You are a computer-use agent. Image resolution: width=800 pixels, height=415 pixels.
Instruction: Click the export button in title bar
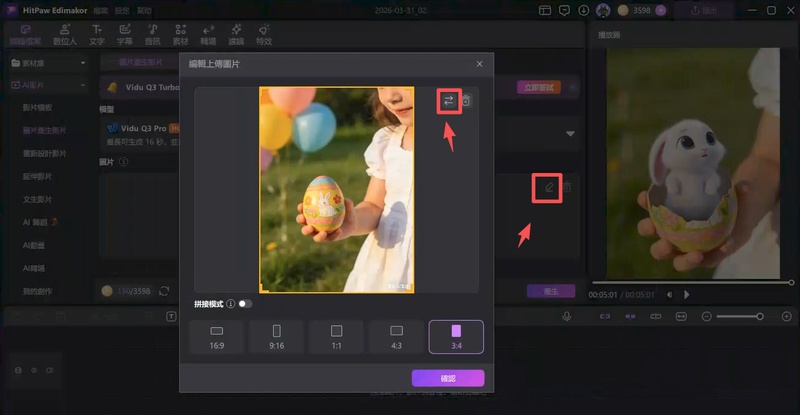pos(705,10)
